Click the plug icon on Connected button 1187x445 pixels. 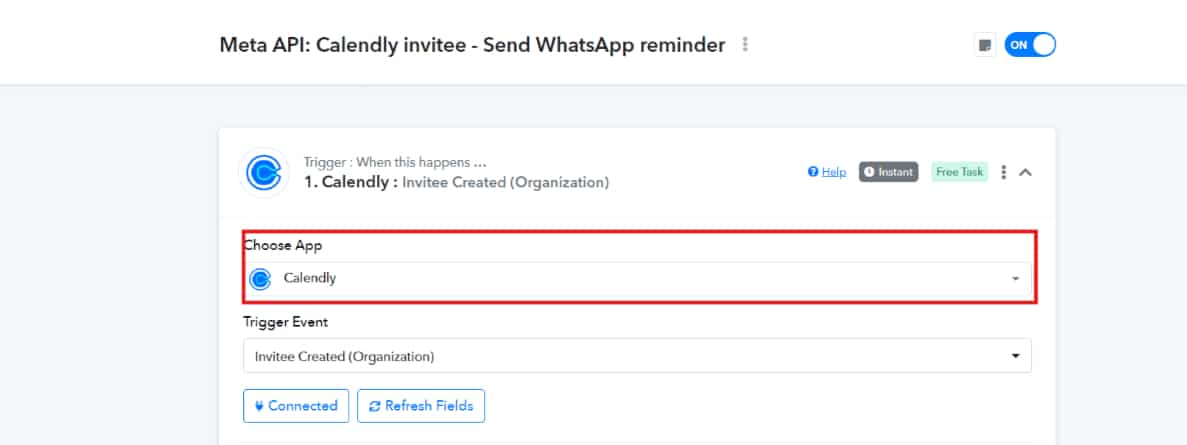258,406
